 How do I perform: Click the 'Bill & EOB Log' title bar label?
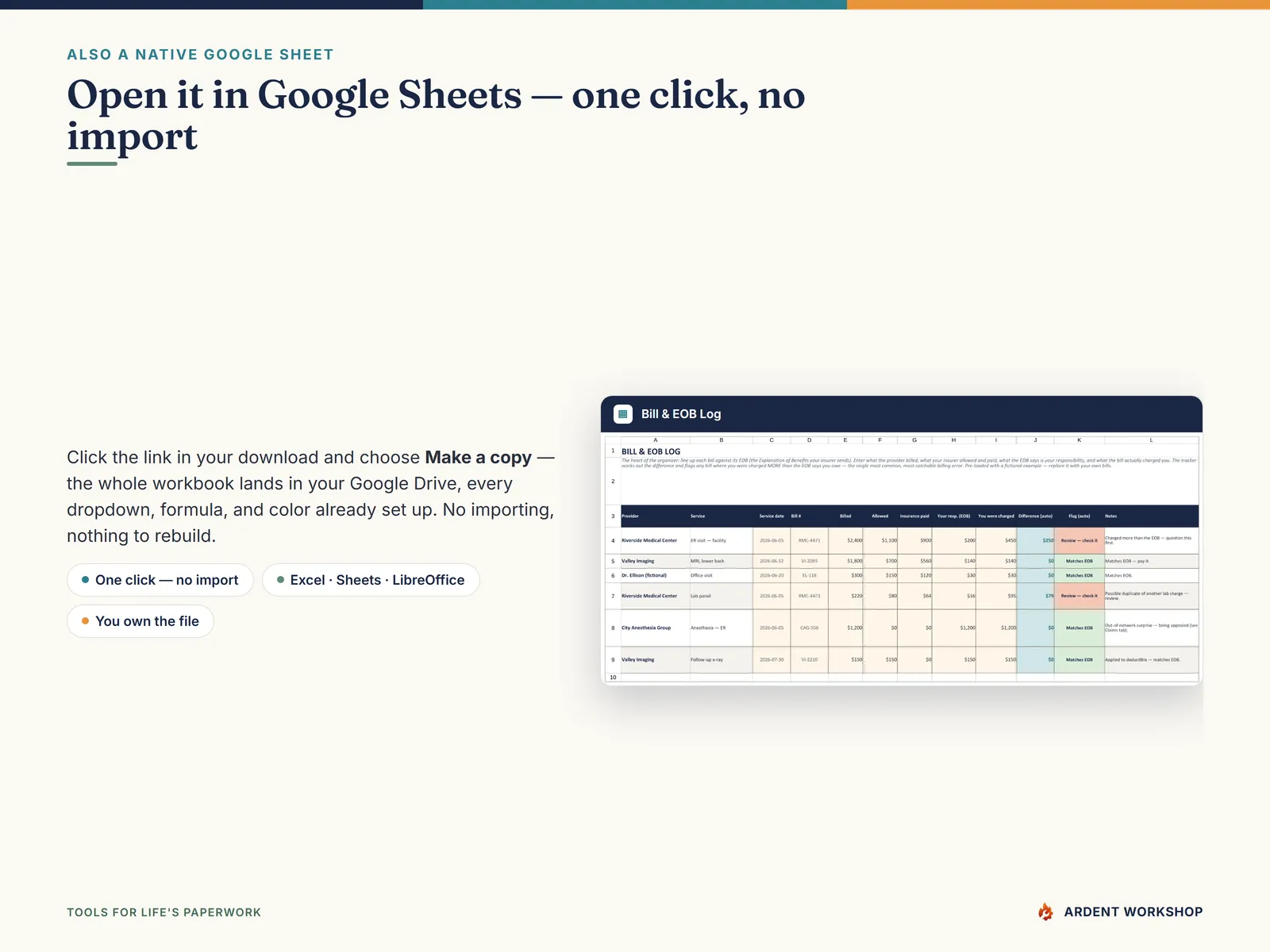[x=681, y=414]
